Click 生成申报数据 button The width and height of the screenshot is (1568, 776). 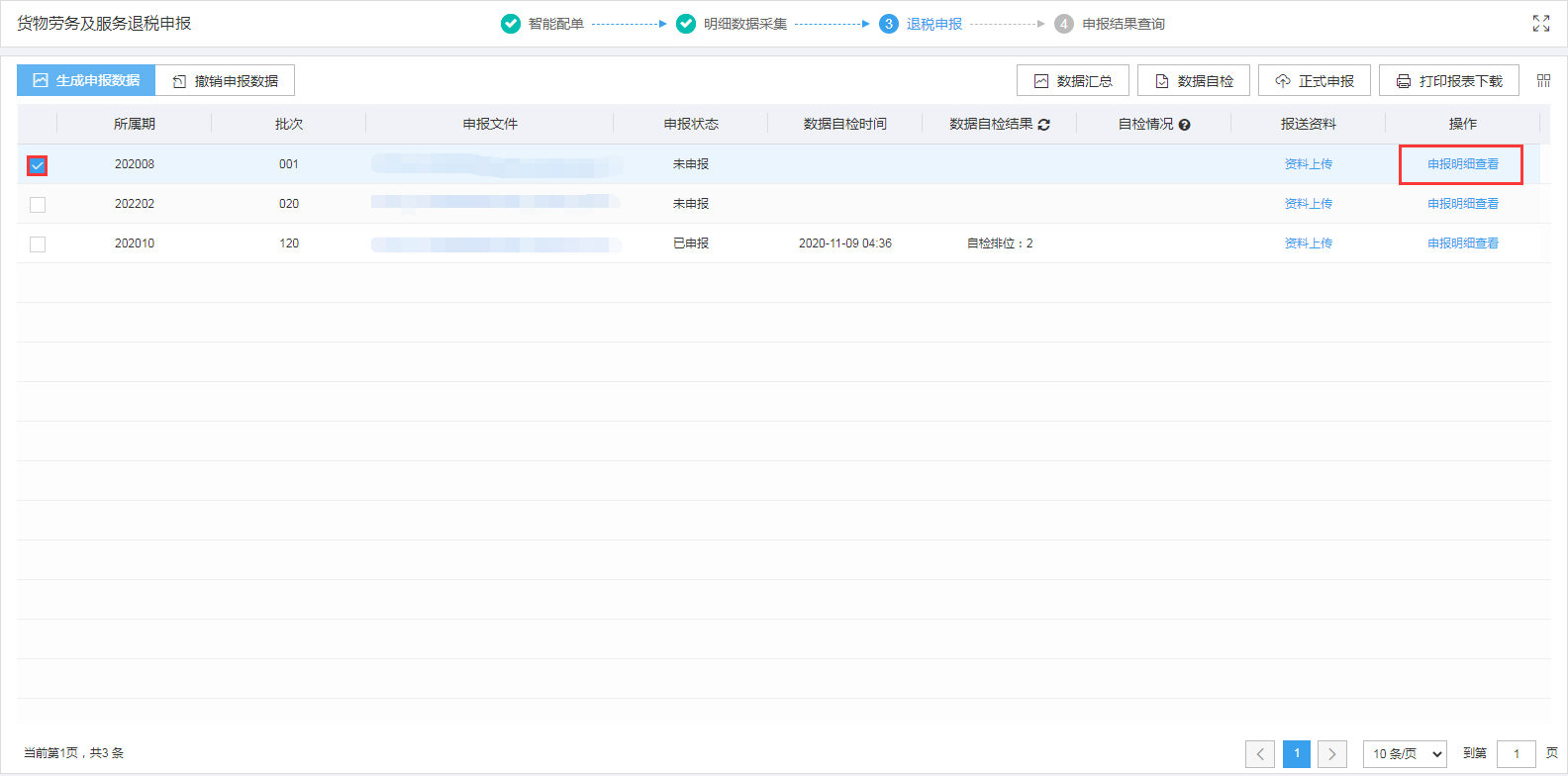86,80
